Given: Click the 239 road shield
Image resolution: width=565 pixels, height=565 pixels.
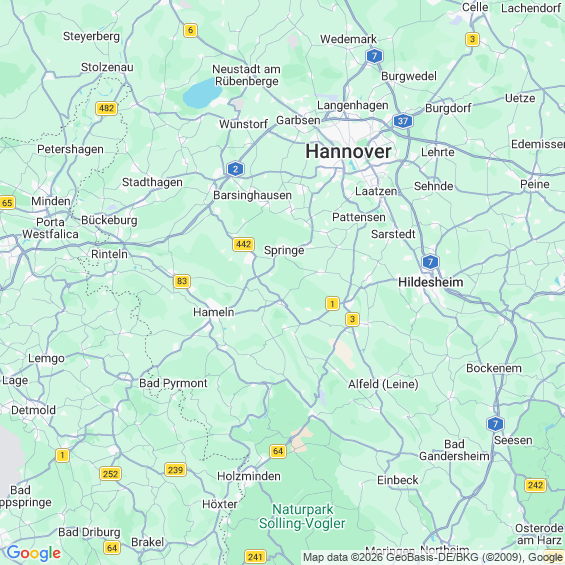Looking at the screenshot, I should (175, 470).
